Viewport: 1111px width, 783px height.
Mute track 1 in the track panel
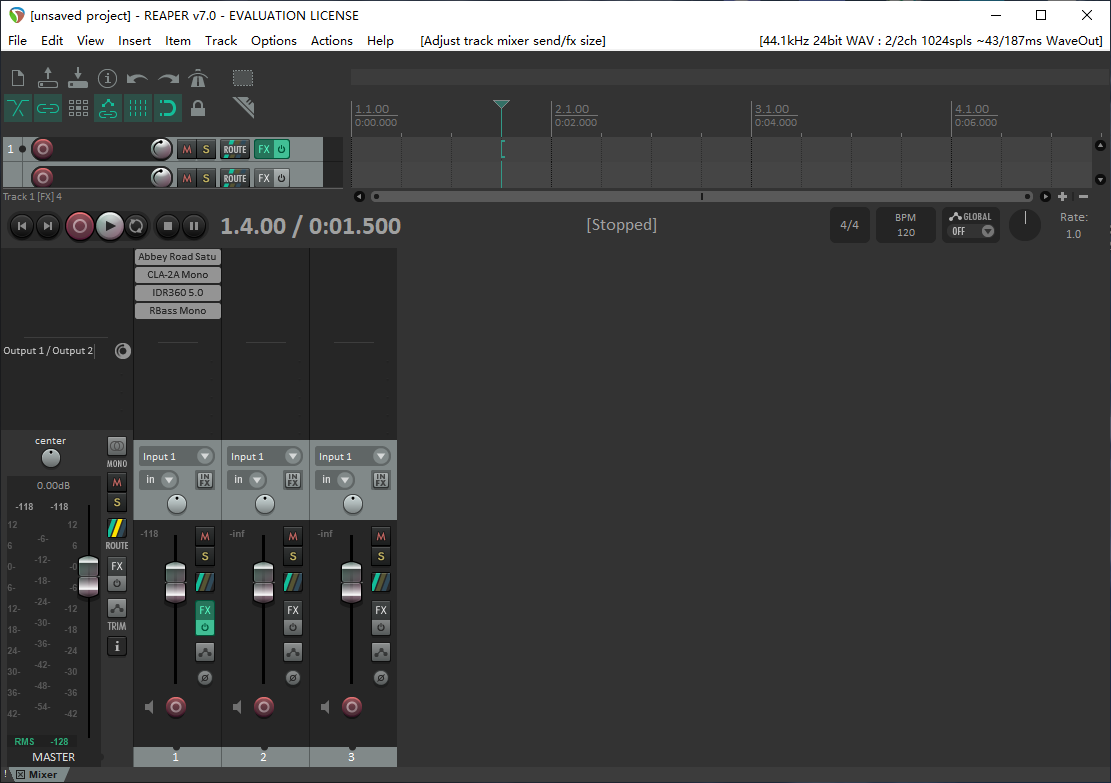point(186,150)
